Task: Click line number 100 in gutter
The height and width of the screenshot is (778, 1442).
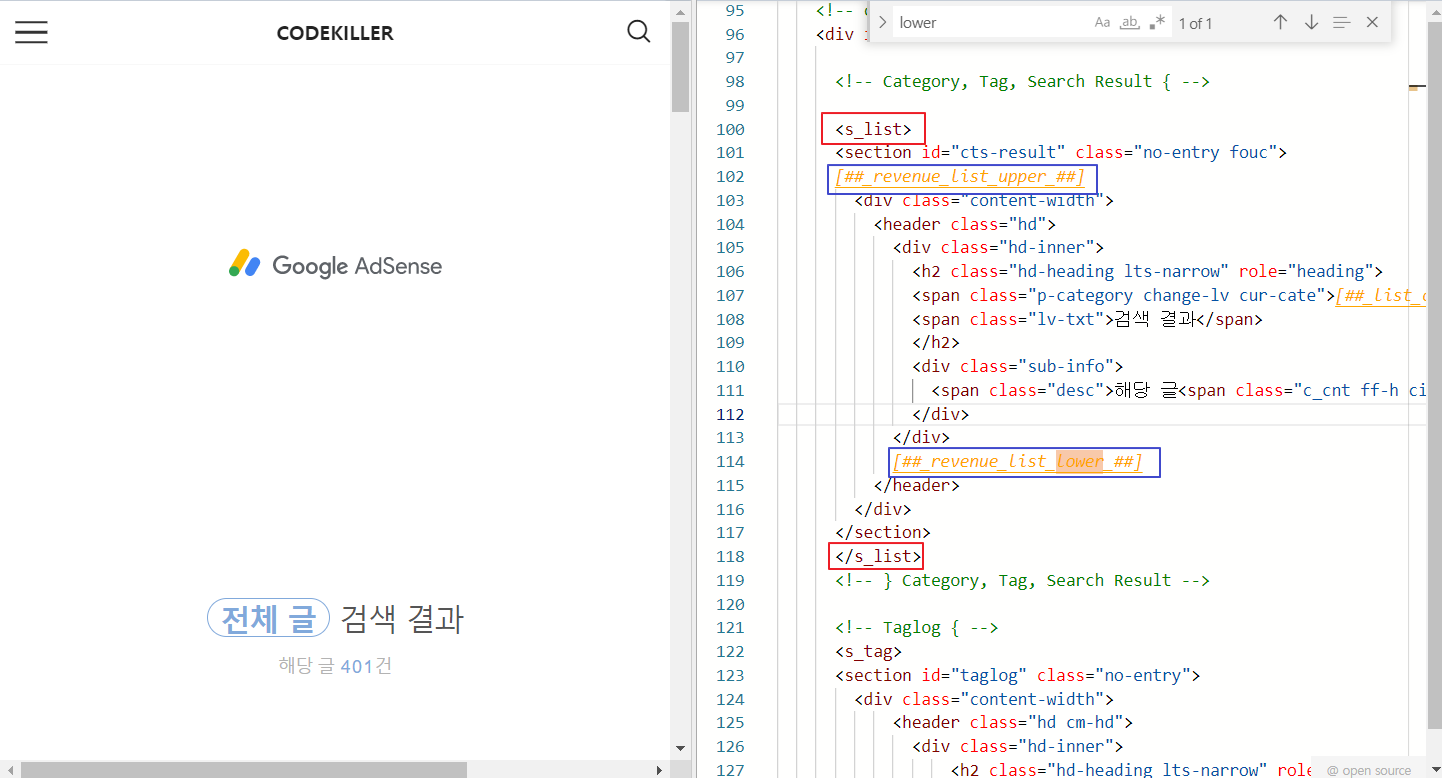Action: pyautogui.click(x=730, y=129)
